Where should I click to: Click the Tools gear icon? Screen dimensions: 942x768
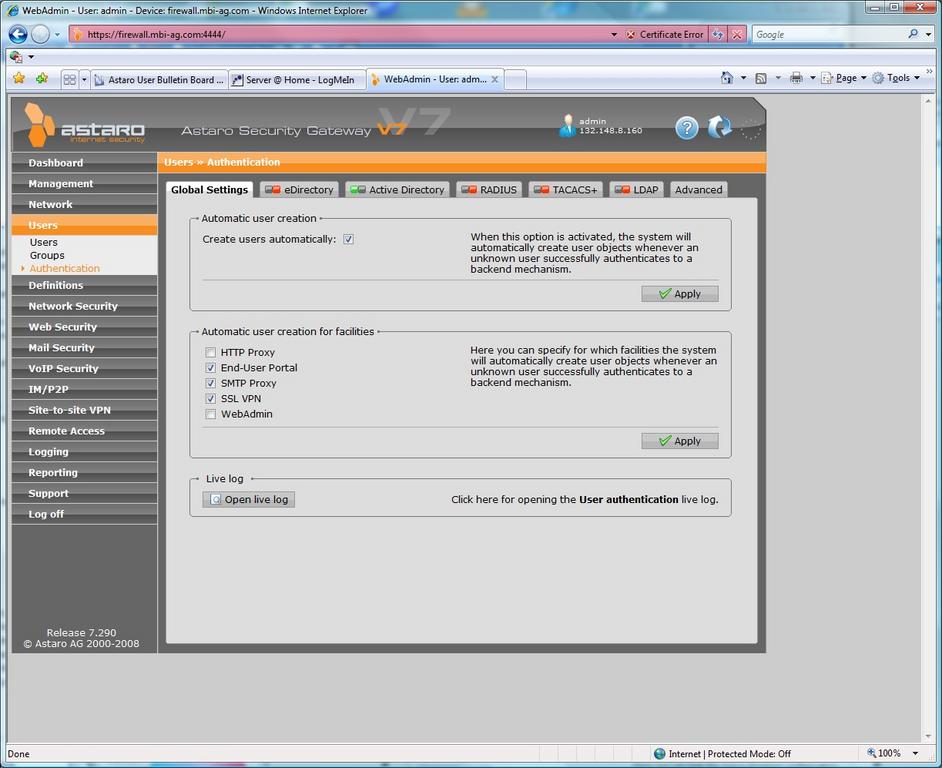[x=878, y=78]
